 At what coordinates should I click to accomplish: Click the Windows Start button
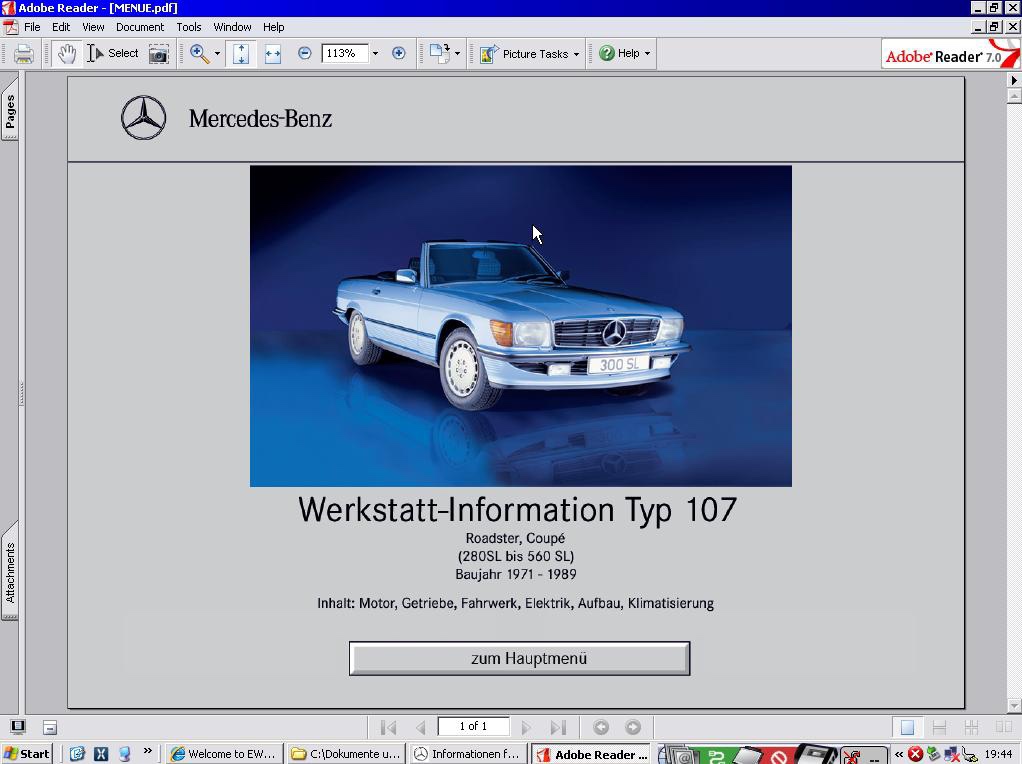(27, 754)
